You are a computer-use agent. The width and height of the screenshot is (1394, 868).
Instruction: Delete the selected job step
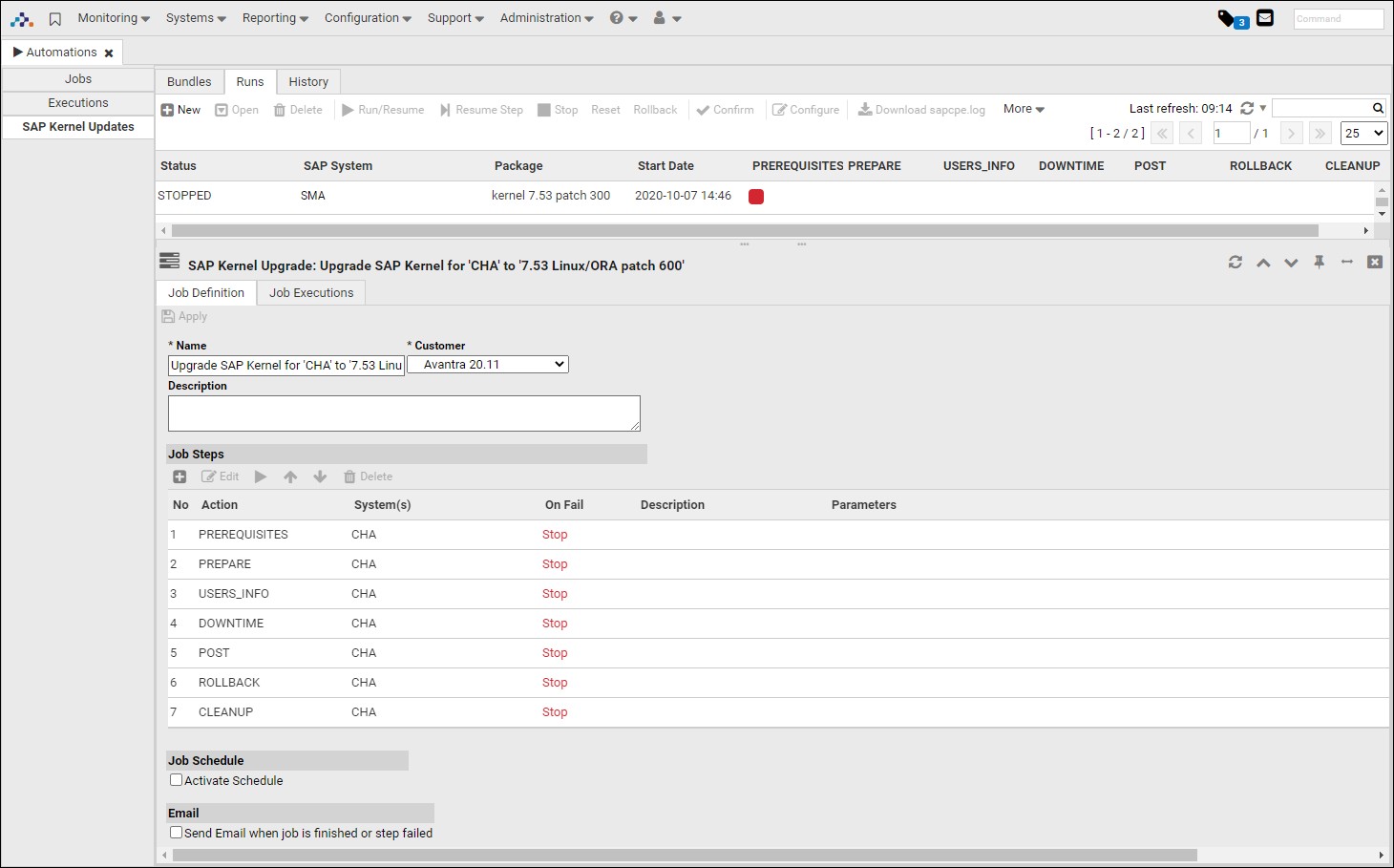[368, 476]
